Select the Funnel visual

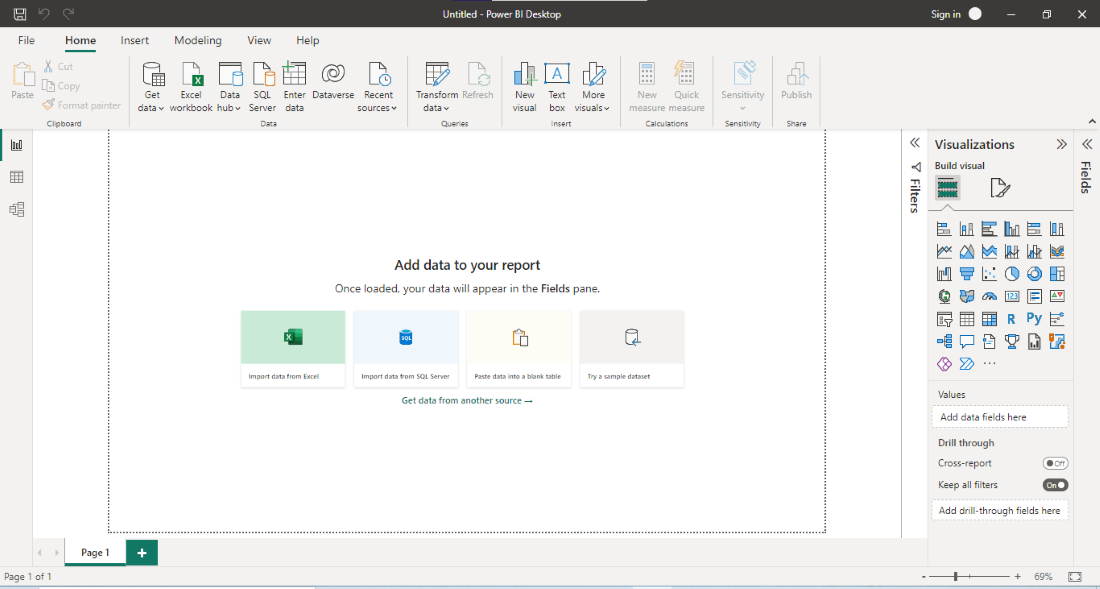tap(967, 273)
